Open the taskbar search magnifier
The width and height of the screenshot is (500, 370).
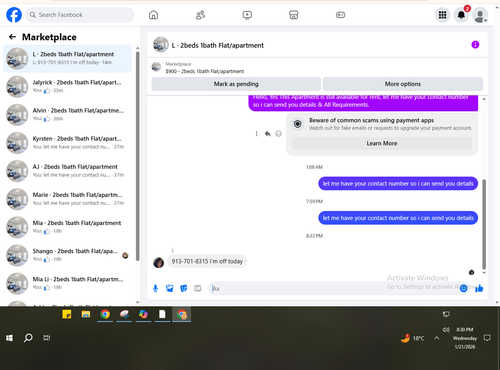click(28, 338)
